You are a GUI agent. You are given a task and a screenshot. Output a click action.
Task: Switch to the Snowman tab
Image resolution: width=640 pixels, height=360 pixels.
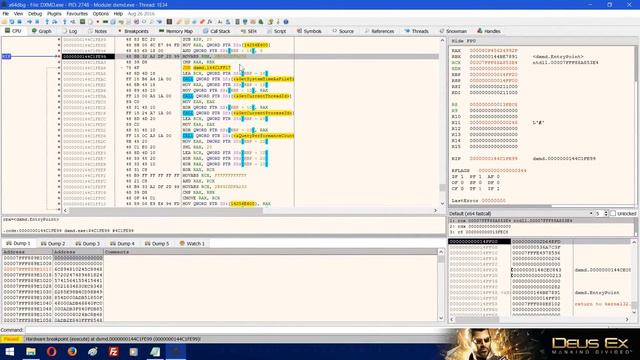(453, 31)
